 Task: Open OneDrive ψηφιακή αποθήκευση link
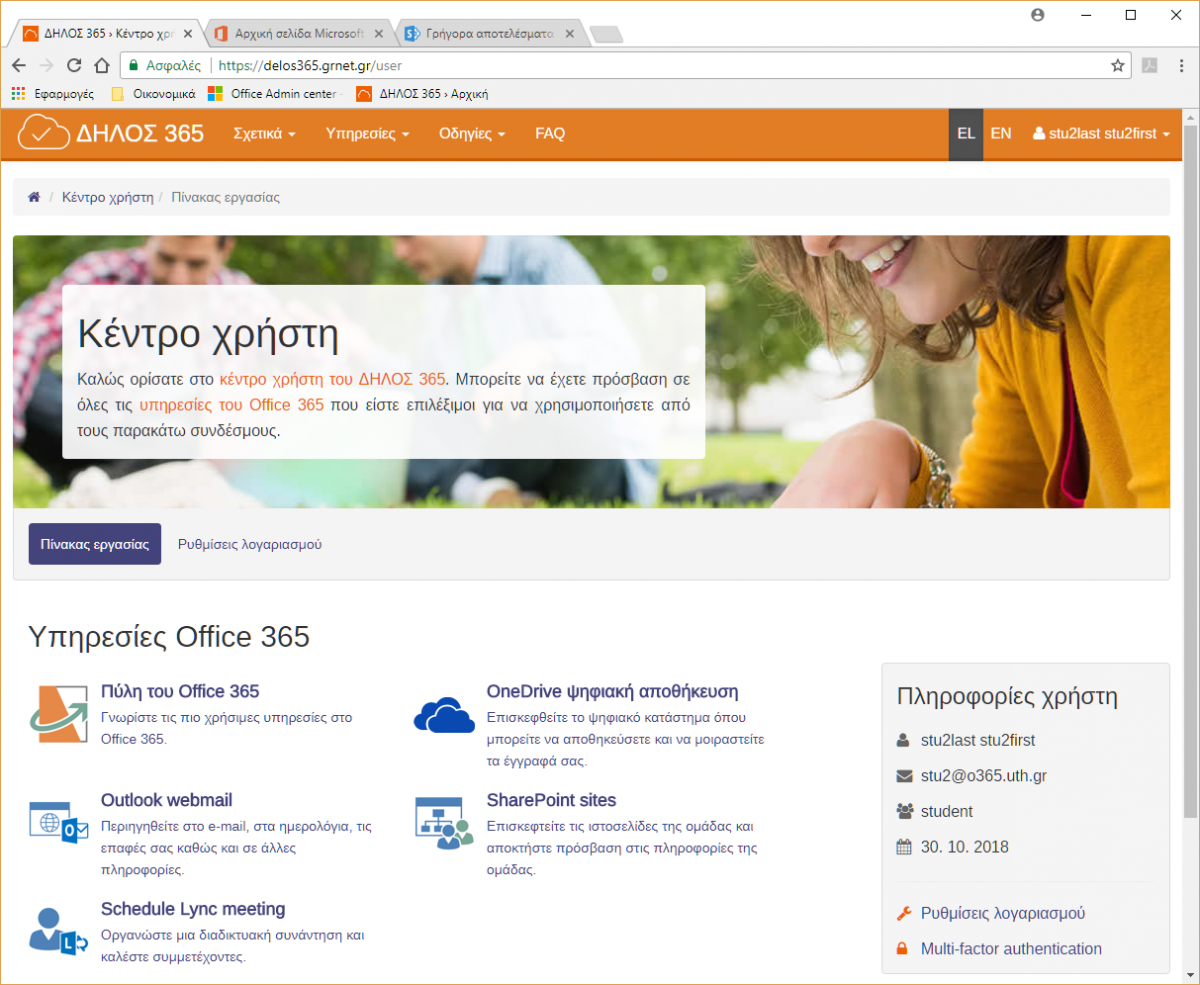(612, 691)
